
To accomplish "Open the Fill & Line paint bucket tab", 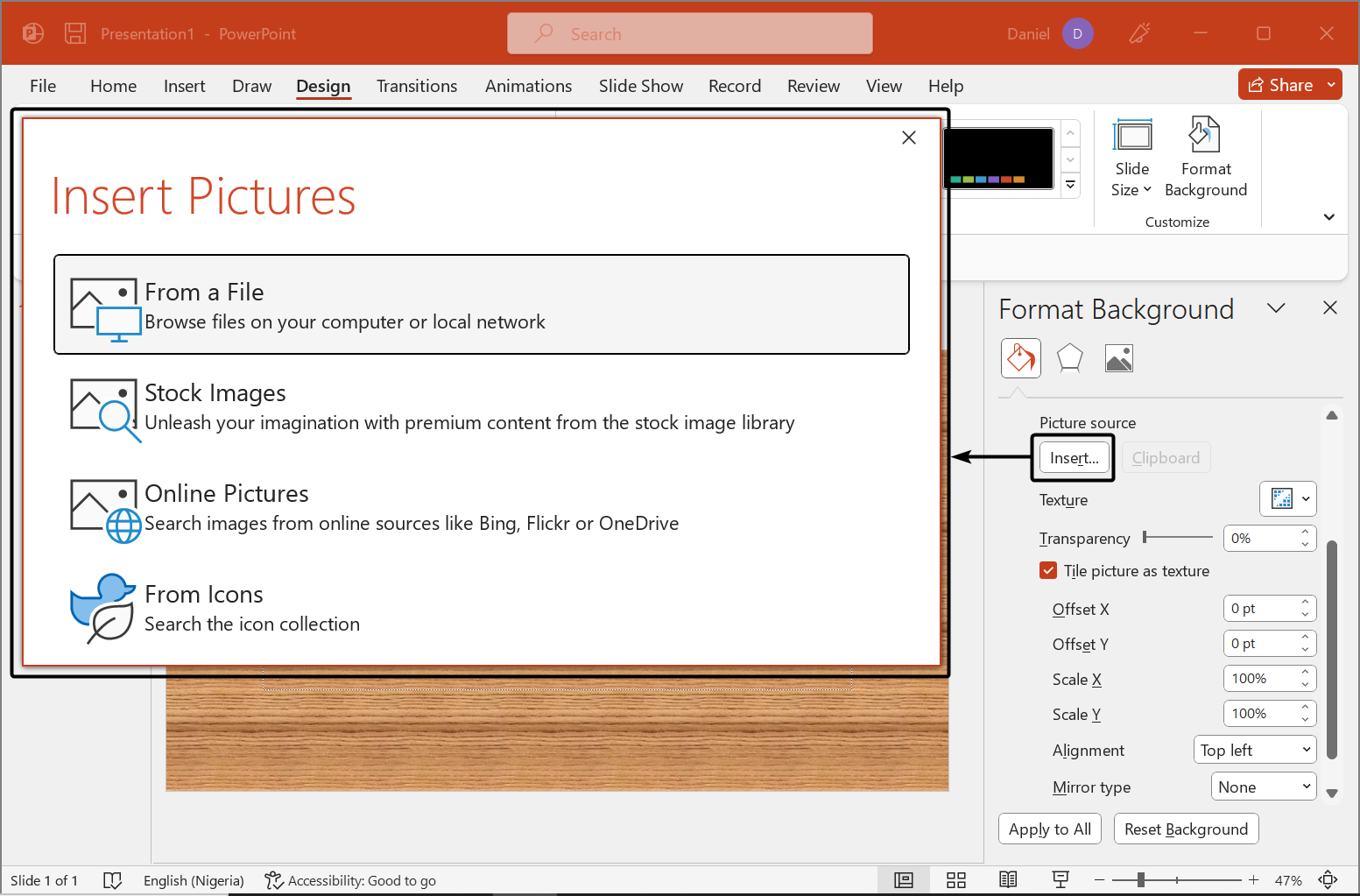I will coord(1020,358).
